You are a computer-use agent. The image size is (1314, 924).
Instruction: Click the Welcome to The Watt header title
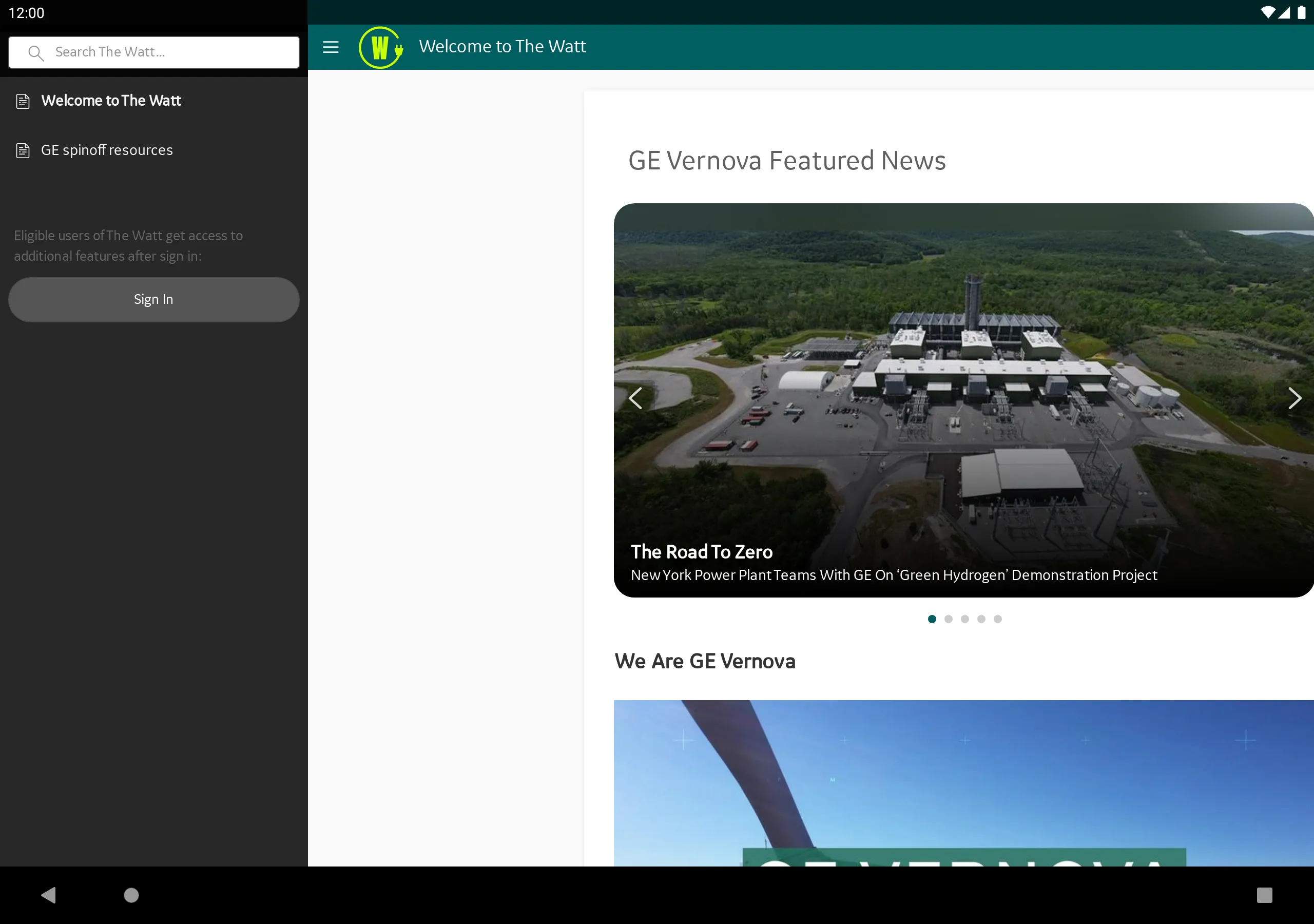[x=503, y=47]
